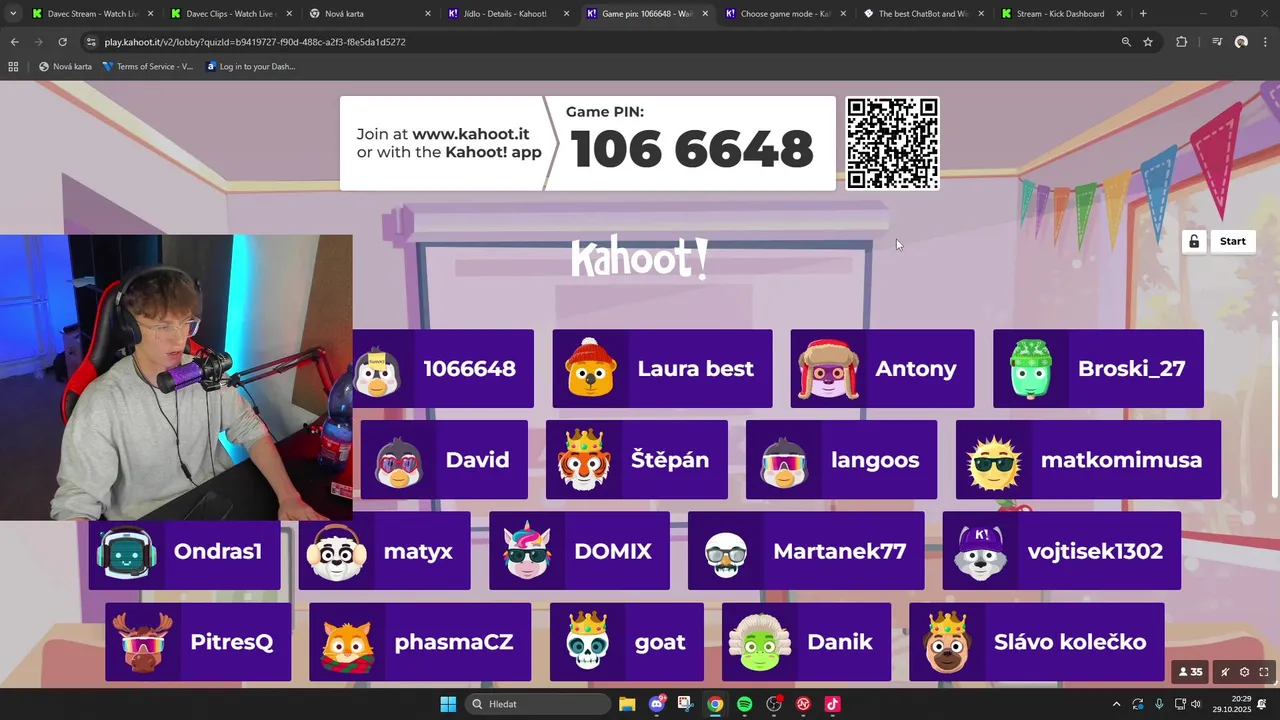Select player card Martanek77

806,551
